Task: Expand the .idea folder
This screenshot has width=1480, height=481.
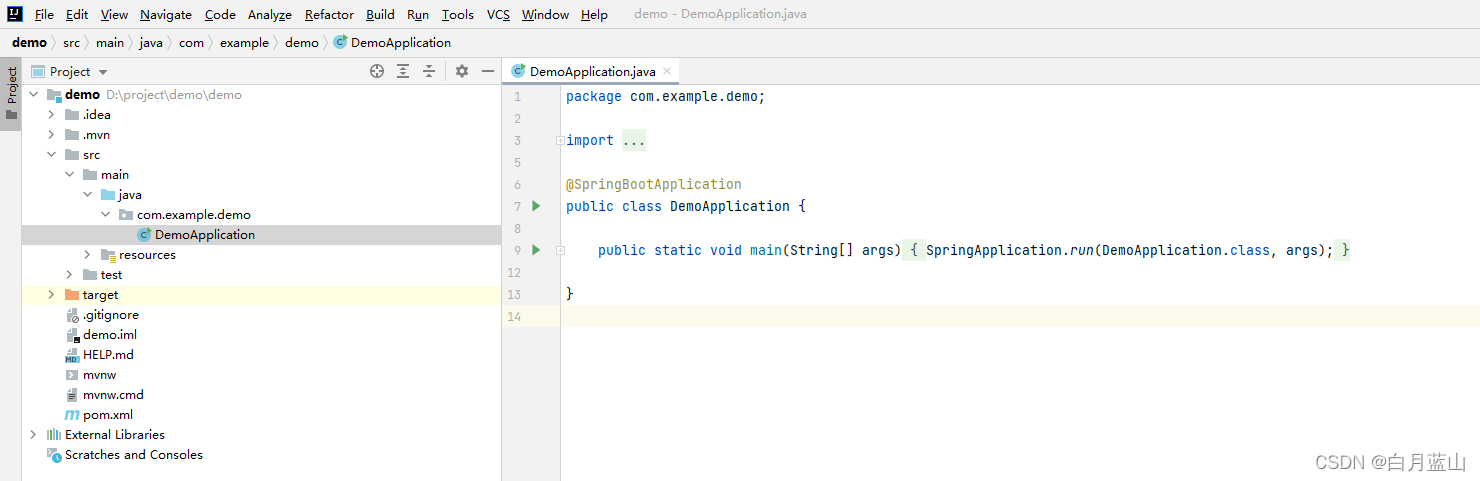Action: click(x=51, y=115)
